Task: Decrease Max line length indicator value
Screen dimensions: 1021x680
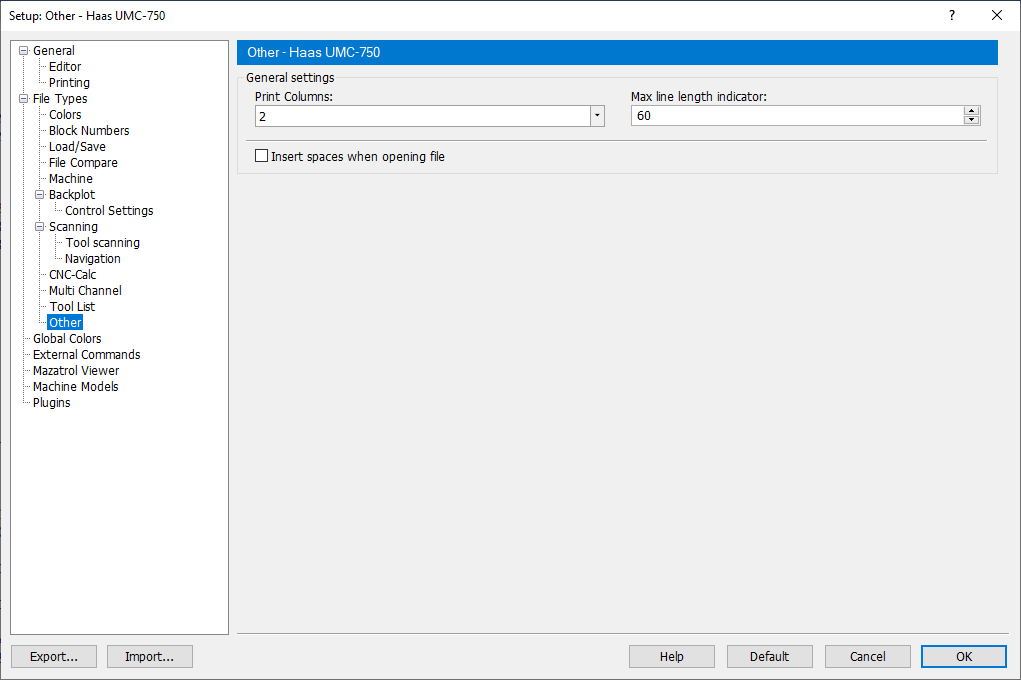Action: 972,120
